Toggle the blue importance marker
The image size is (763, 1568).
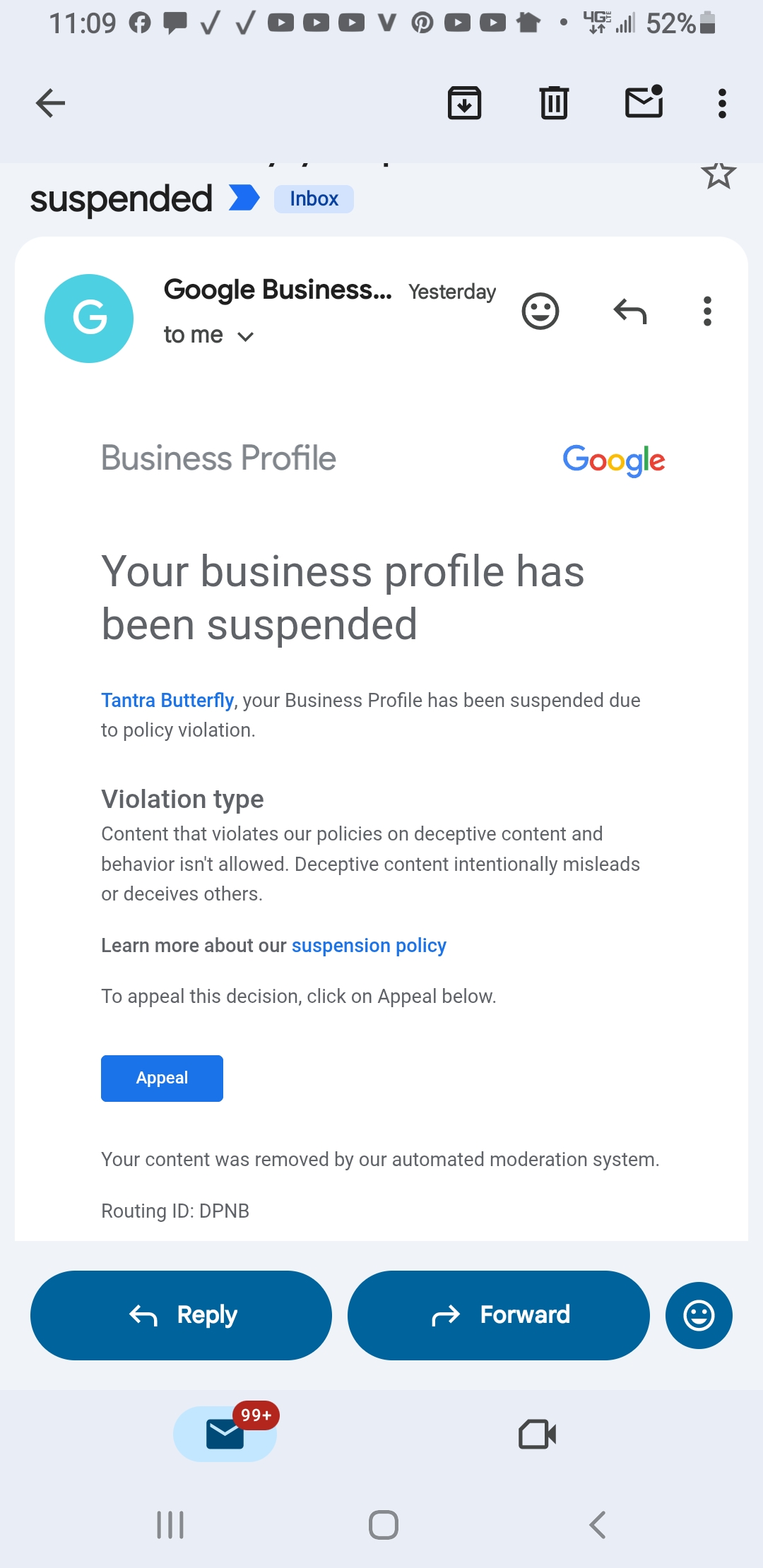click(x=244, y=198)
